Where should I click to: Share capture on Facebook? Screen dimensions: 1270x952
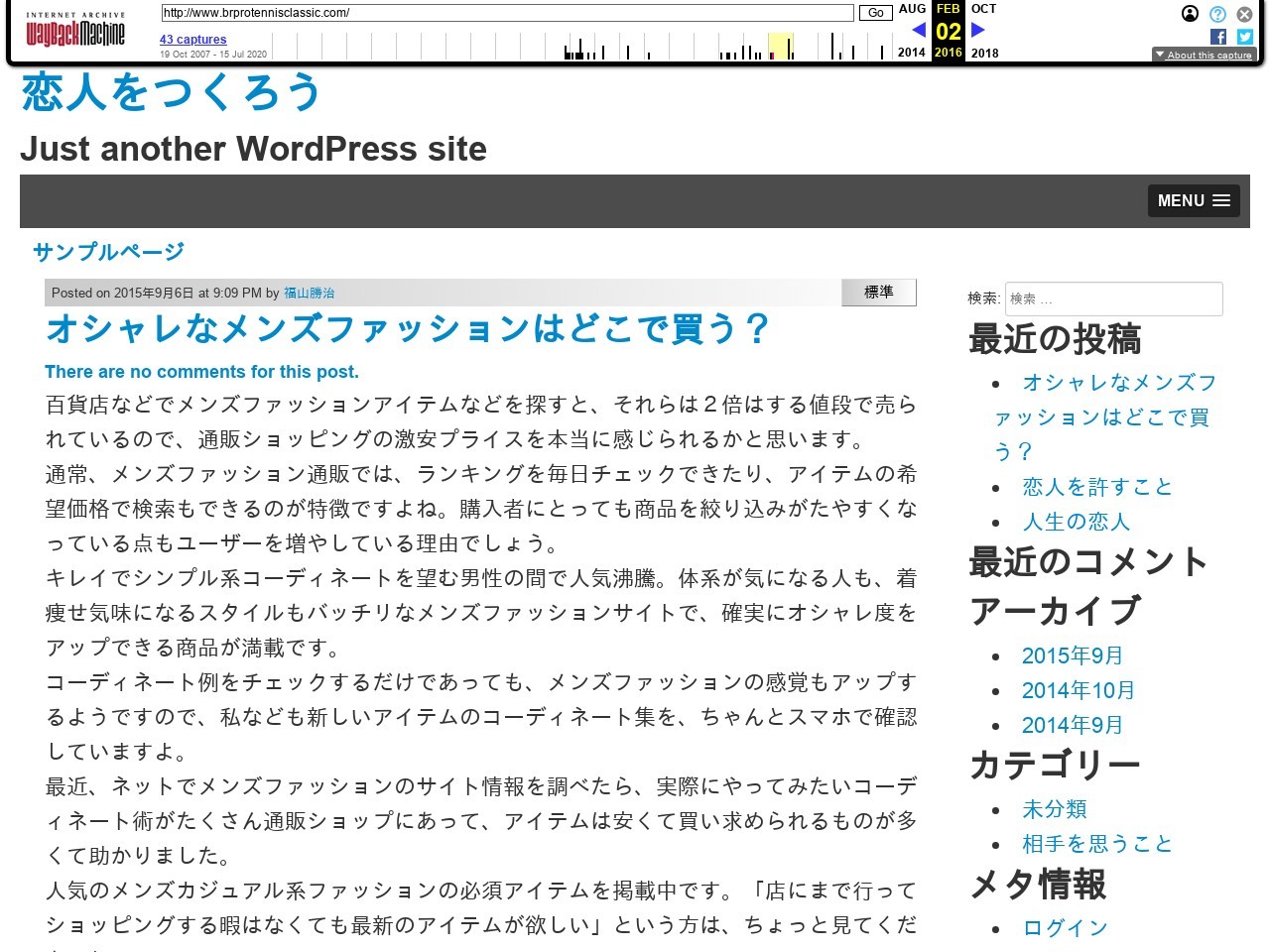(1218, 37)
